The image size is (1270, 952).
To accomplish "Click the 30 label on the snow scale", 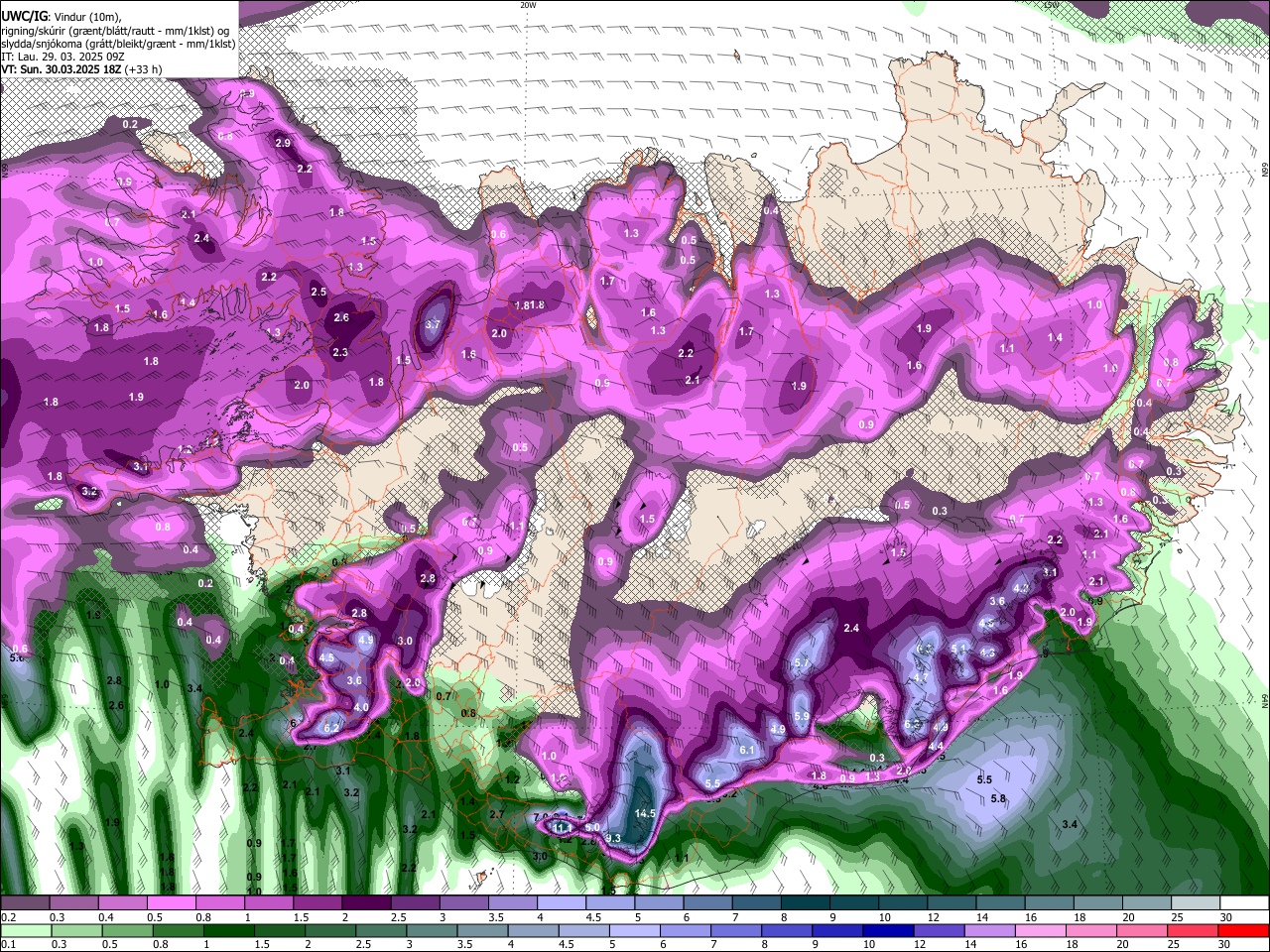I will [1225, 917].
